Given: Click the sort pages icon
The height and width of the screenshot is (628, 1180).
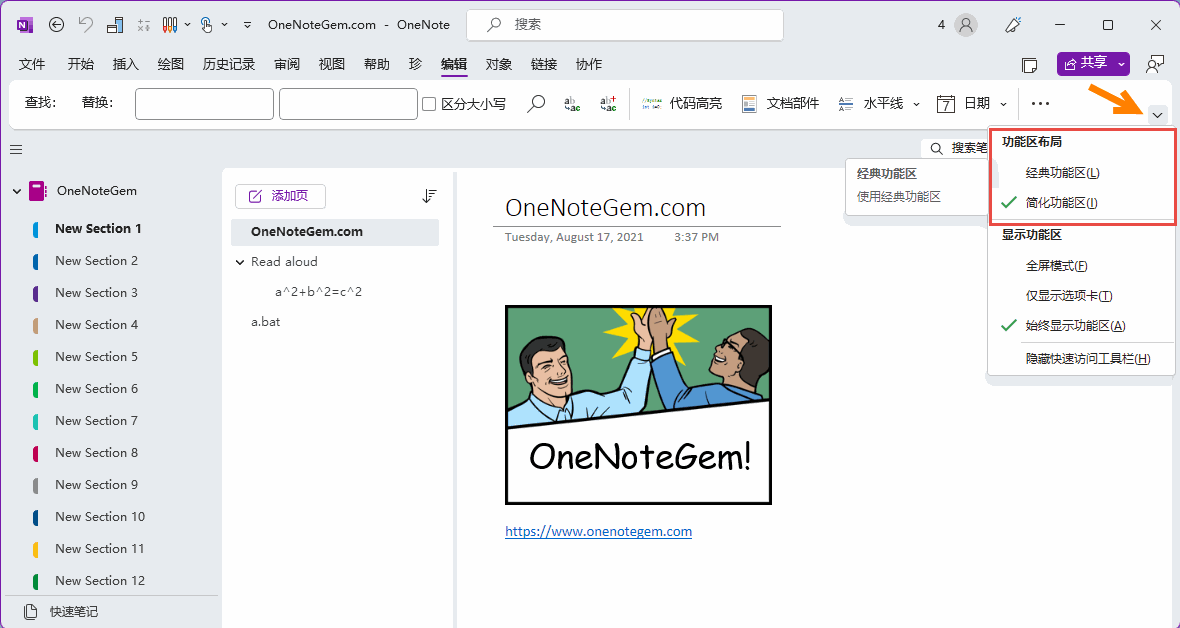Looking at the screenshot, I should pos(429,197).
